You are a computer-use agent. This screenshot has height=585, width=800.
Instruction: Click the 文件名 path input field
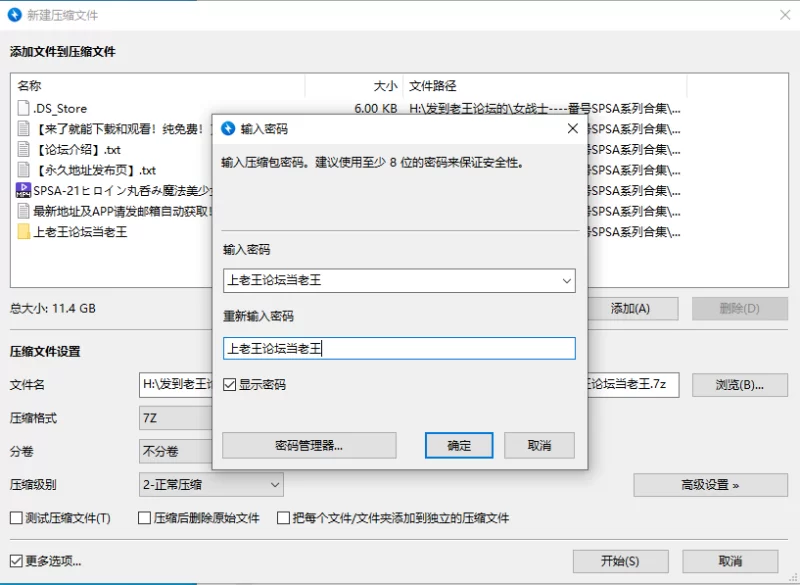(x=409, y=385)
